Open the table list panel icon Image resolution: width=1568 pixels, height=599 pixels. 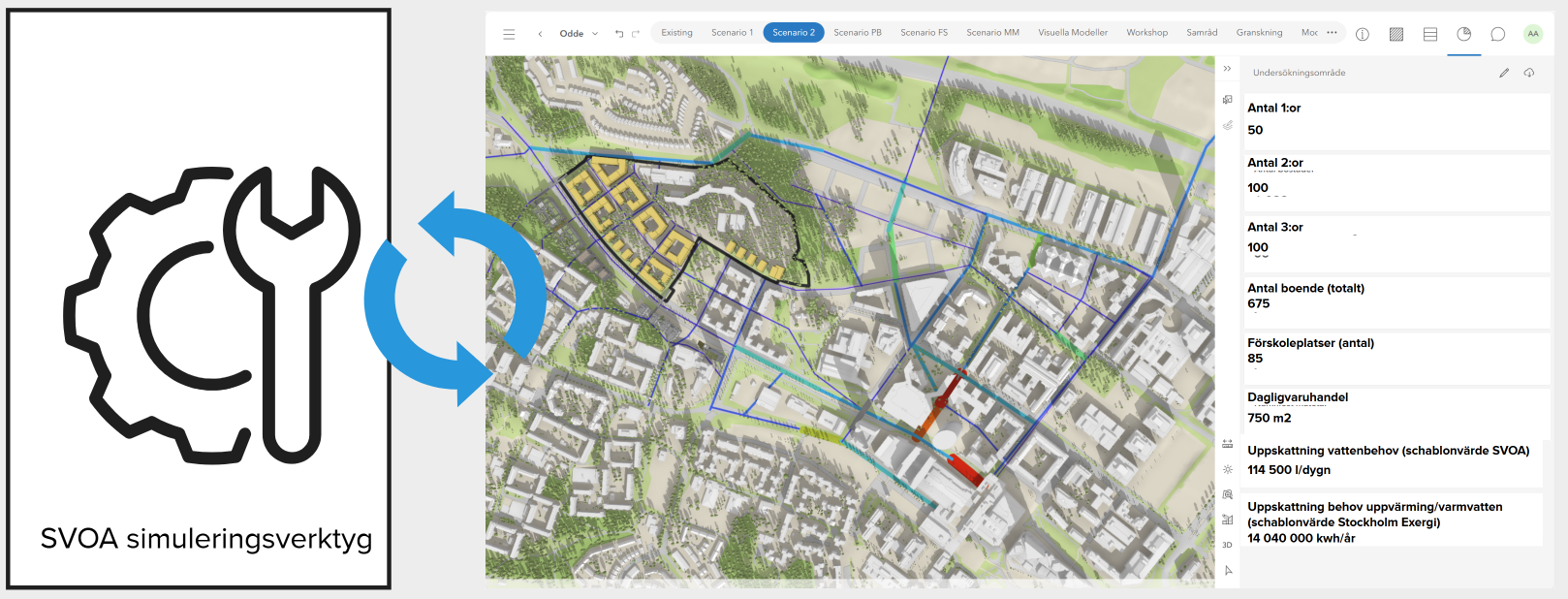pos(1430,34)
